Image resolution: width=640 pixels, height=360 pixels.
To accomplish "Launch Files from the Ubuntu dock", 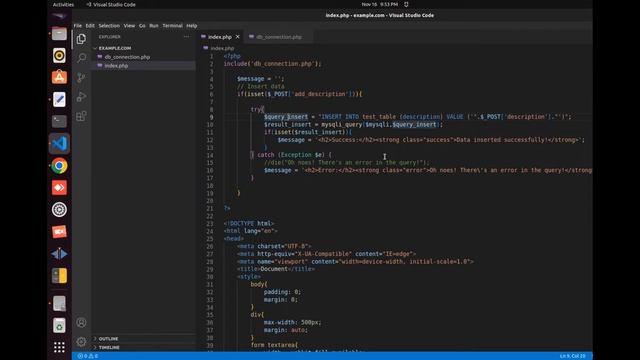I will coord(59,33).
